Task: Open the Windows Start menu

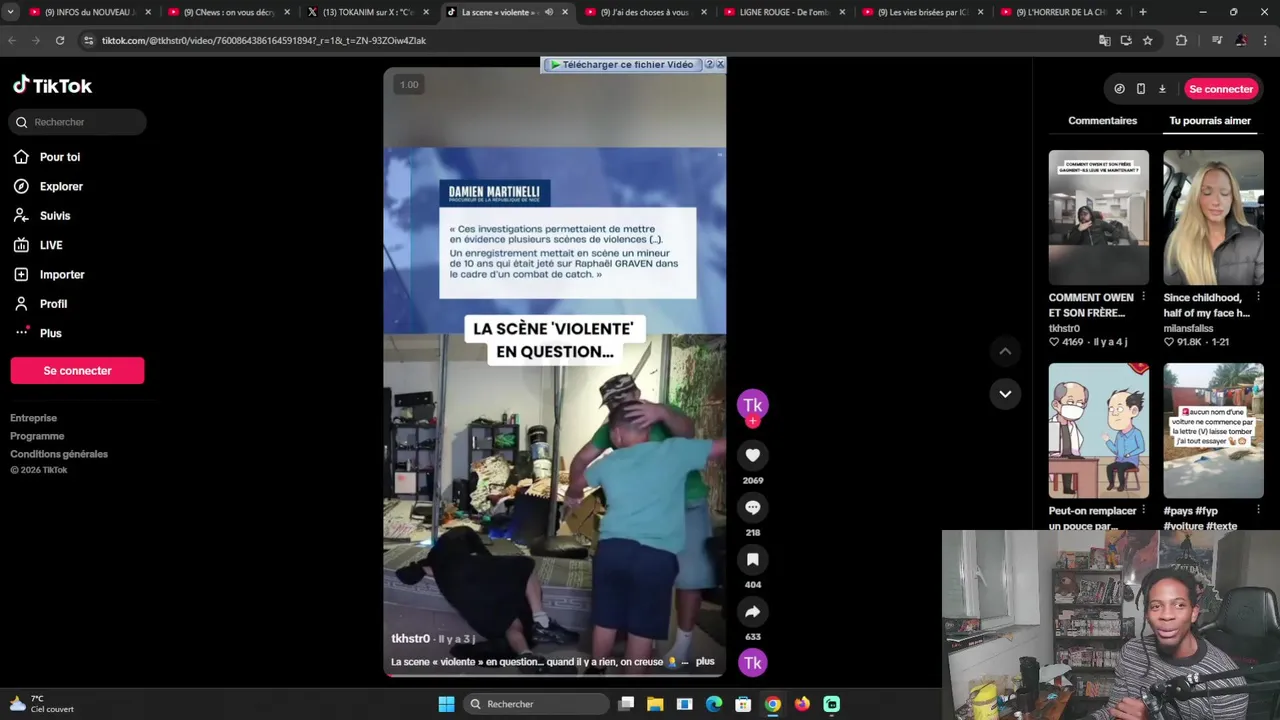Action: point(446,704)
